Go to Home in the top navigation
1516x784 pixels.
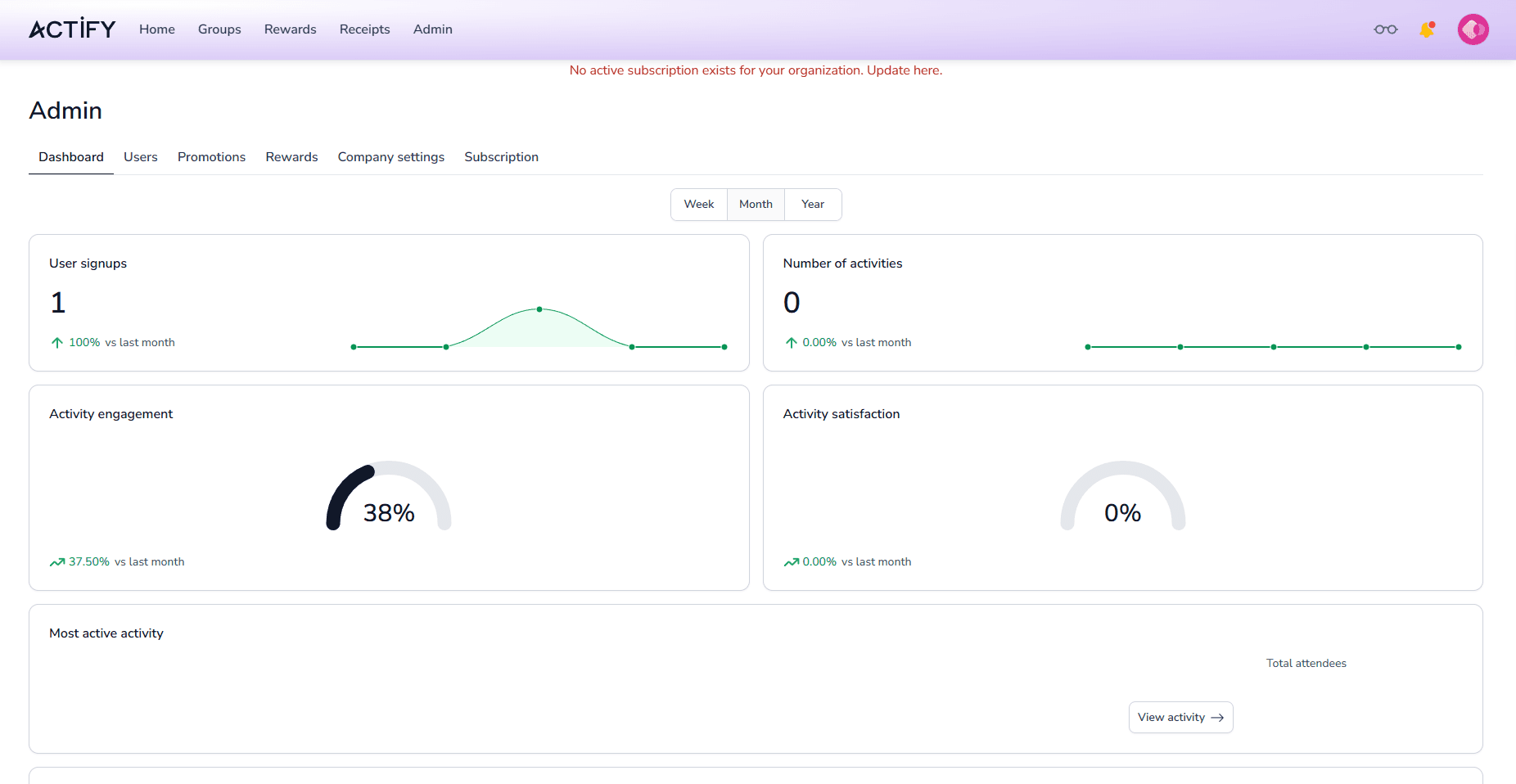[x=157, y=29]
